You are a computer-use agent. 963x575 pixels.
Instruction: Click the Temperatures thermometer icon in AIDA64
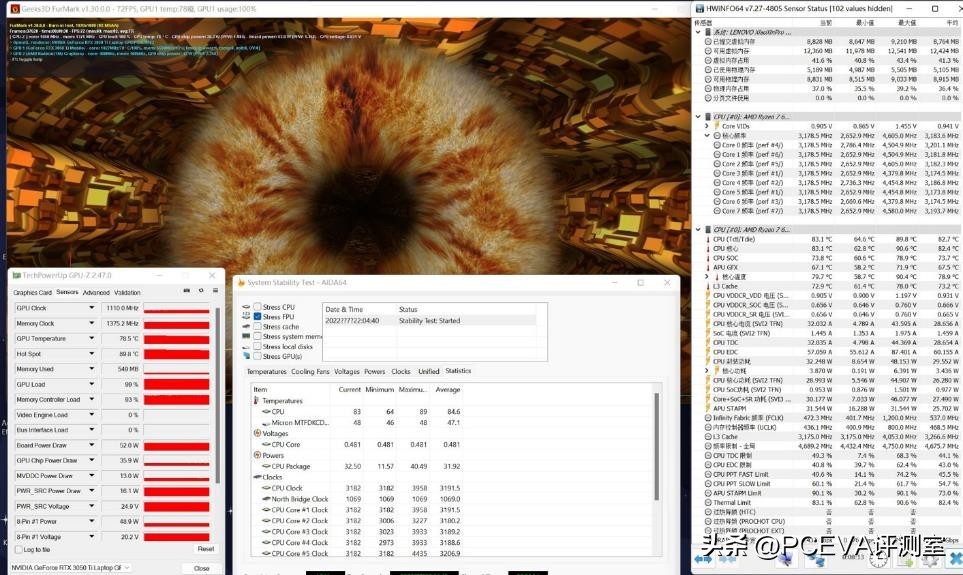coord(255,400)
